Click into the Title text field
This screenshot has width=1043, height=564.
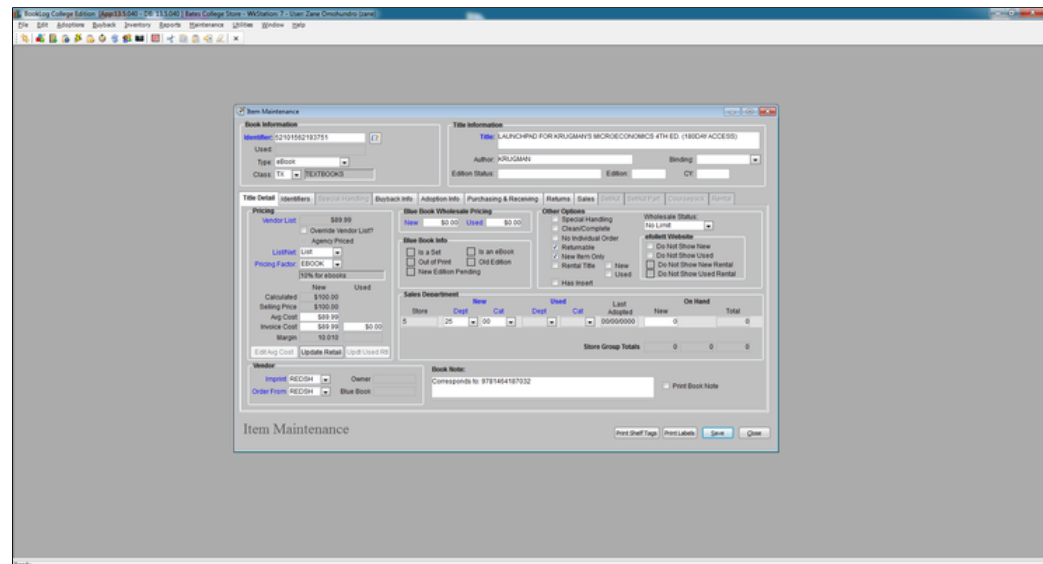tap(627, 140)
